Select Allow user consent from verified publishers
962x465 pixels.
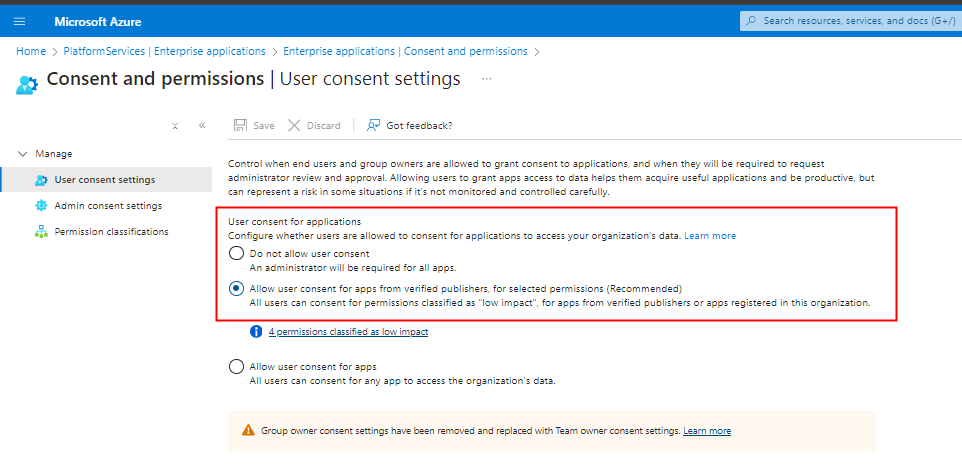[236, 288]
